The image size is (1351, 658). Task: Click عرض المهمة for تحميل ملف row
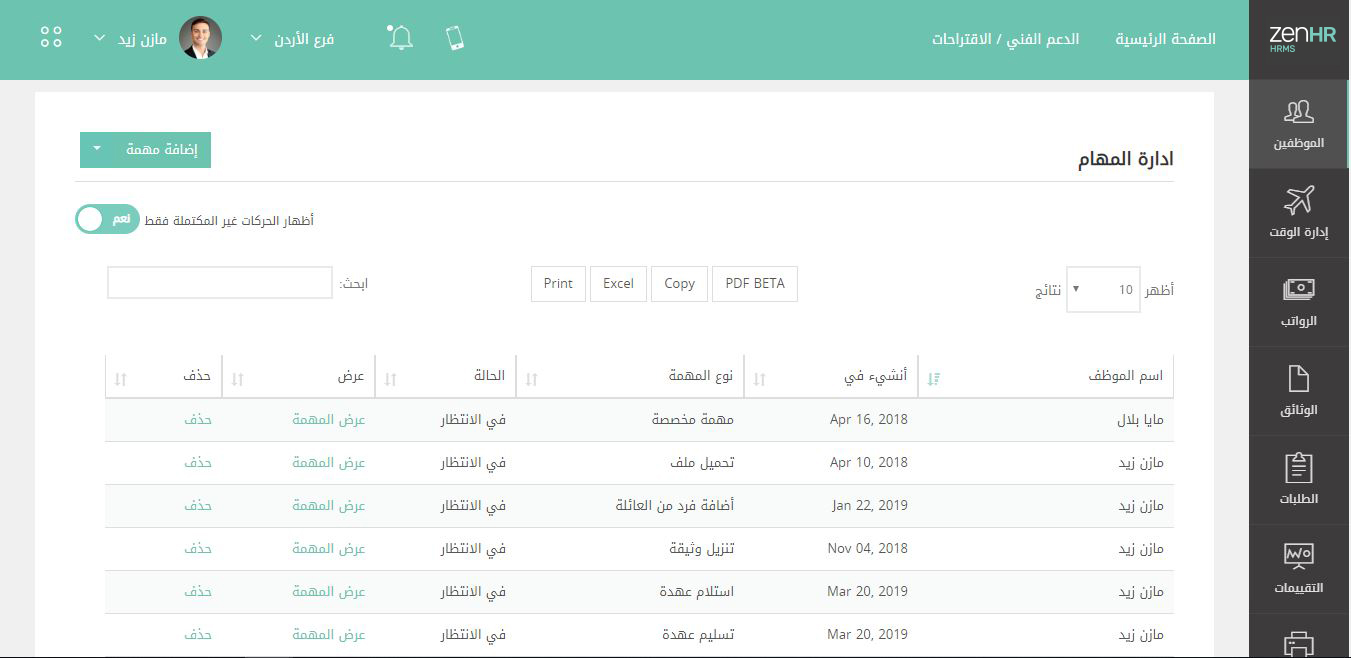[x=329, y=463]
